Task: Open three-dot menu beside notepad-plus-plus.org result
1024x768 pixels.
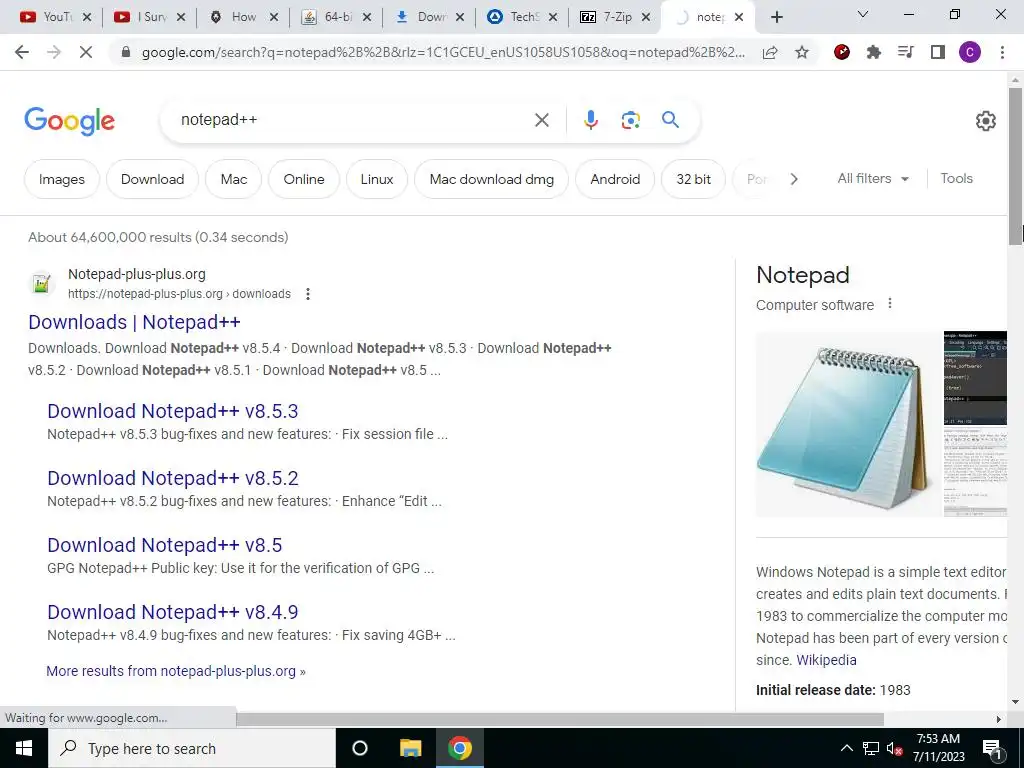Action: coord(308,294)
